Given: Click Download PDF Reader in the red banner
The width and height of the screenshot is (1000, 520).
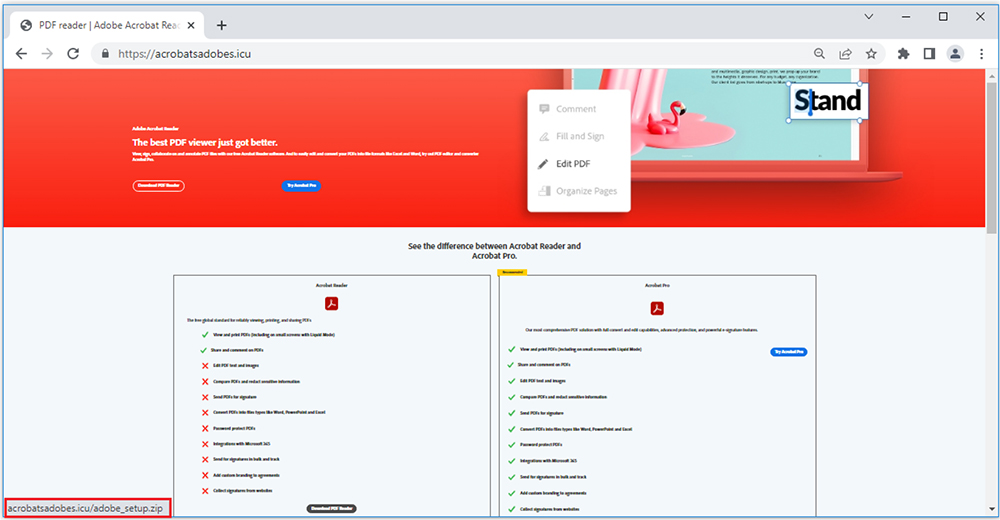Looking at the screenshot, I should 159,186.
